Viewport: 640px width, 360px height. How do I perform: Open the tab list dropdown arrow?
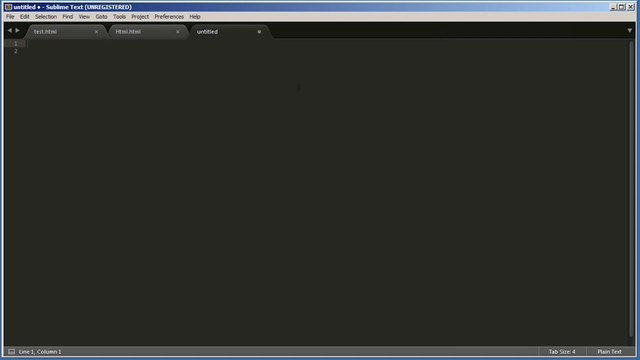click(629, 31)
